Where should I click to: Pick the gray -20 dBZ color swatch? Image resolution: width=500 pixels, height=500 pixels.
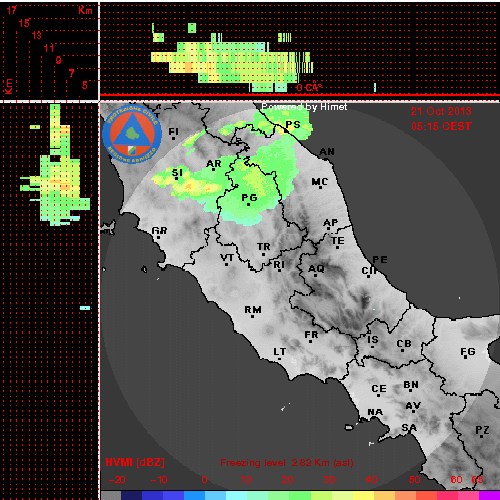[x=111, y=495]
